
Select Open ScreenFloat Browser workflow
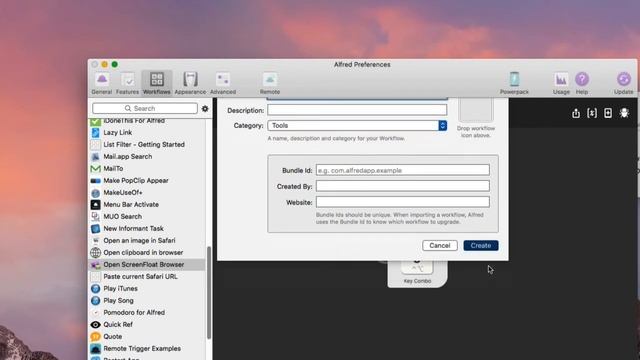[x=147, y=264]
